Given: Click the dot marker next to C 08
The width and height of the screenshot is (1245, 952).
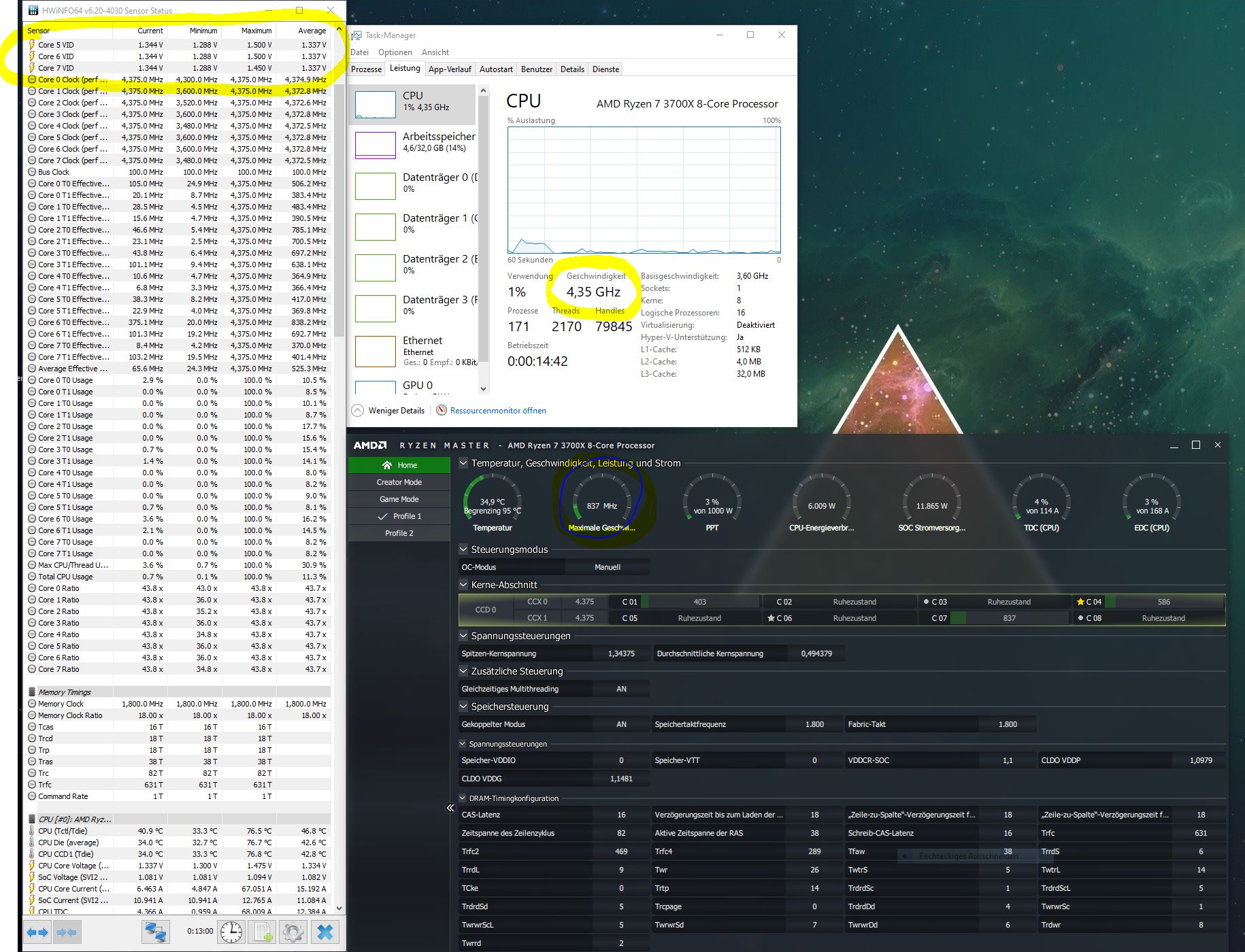Looking at the screenshot, I should [1080, 618].
